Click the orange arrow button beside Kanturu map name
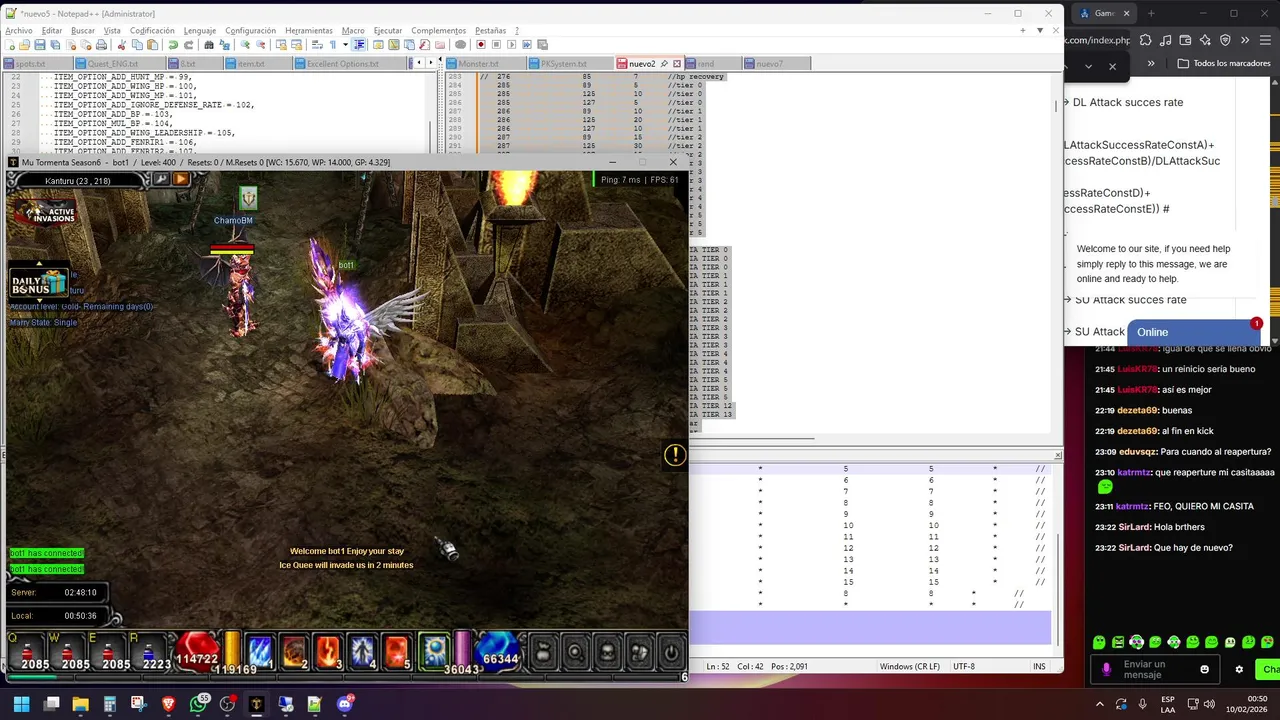Viewport: 1280px width, 720px height. point(181,179)
